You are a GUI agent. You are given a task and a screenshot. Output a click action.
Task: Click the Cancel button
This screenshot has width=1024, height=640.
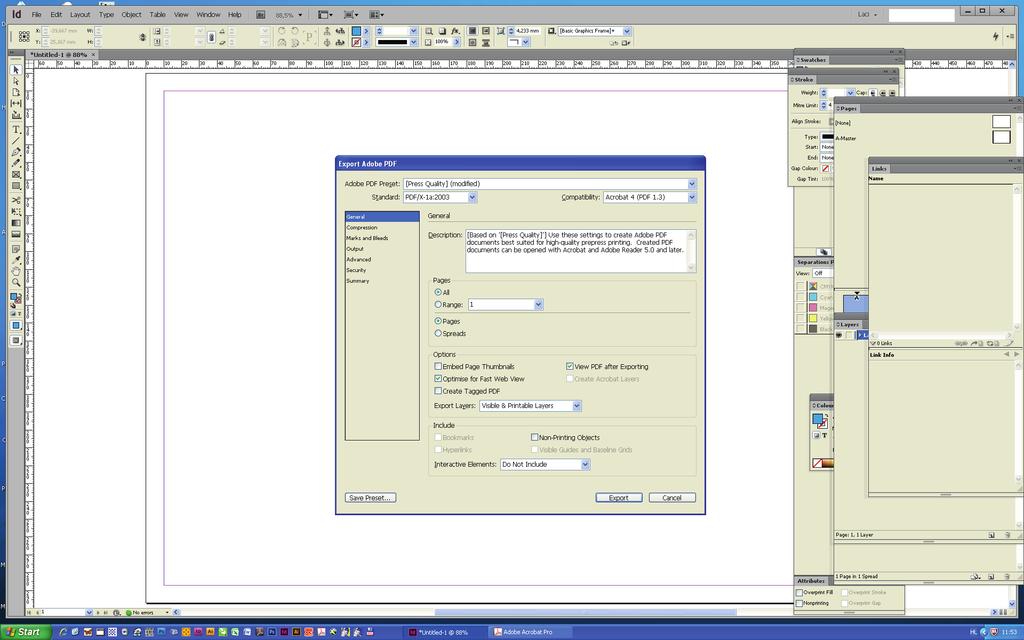coord(672,498)
